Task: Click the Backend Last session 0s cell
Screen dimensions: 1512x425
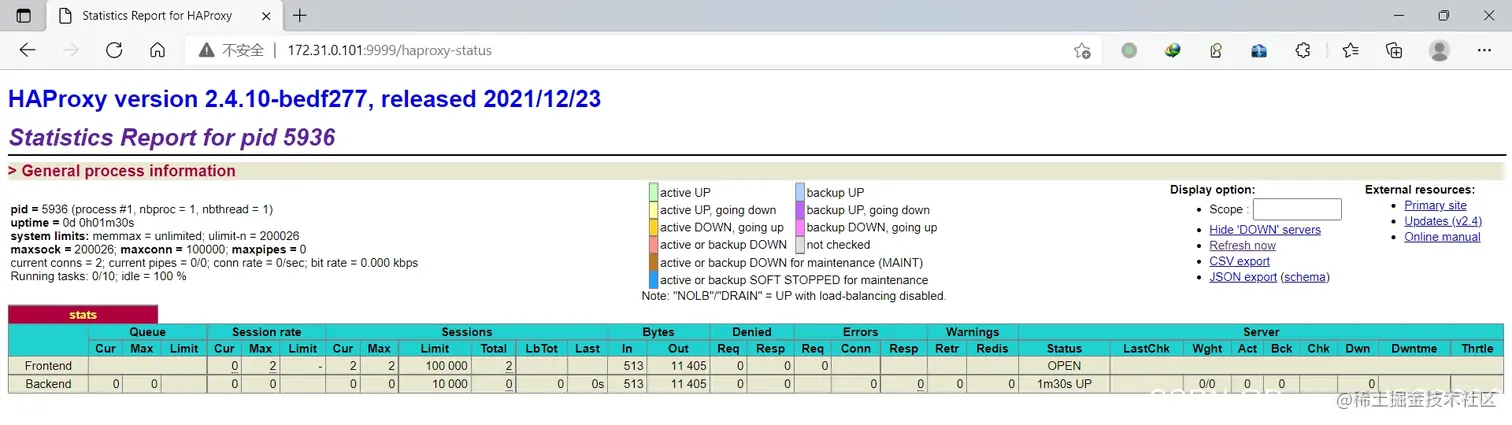Action: coord(588,384)
